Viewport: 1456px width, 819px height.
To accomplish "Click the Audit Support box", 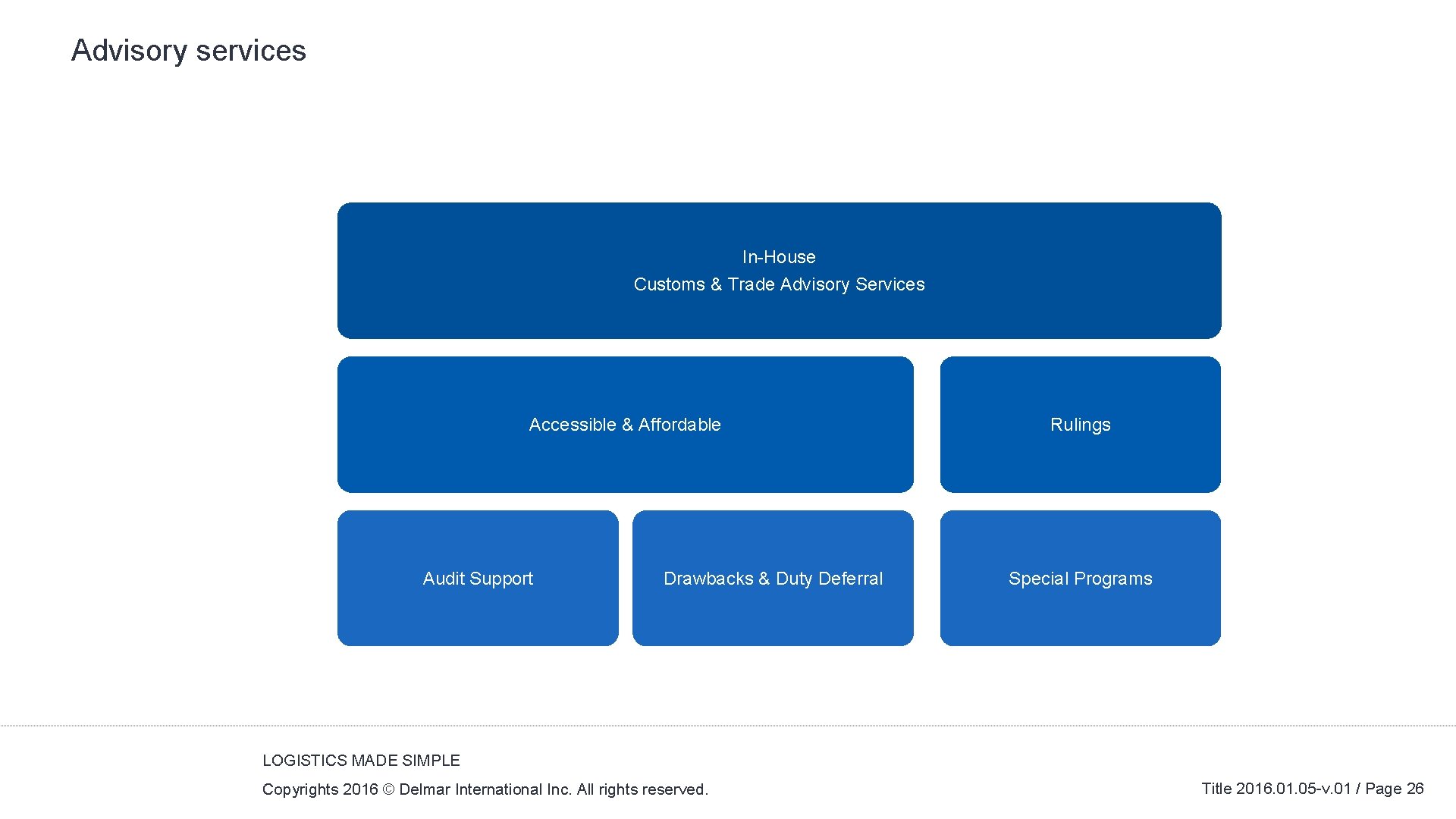I will [478, 579].
